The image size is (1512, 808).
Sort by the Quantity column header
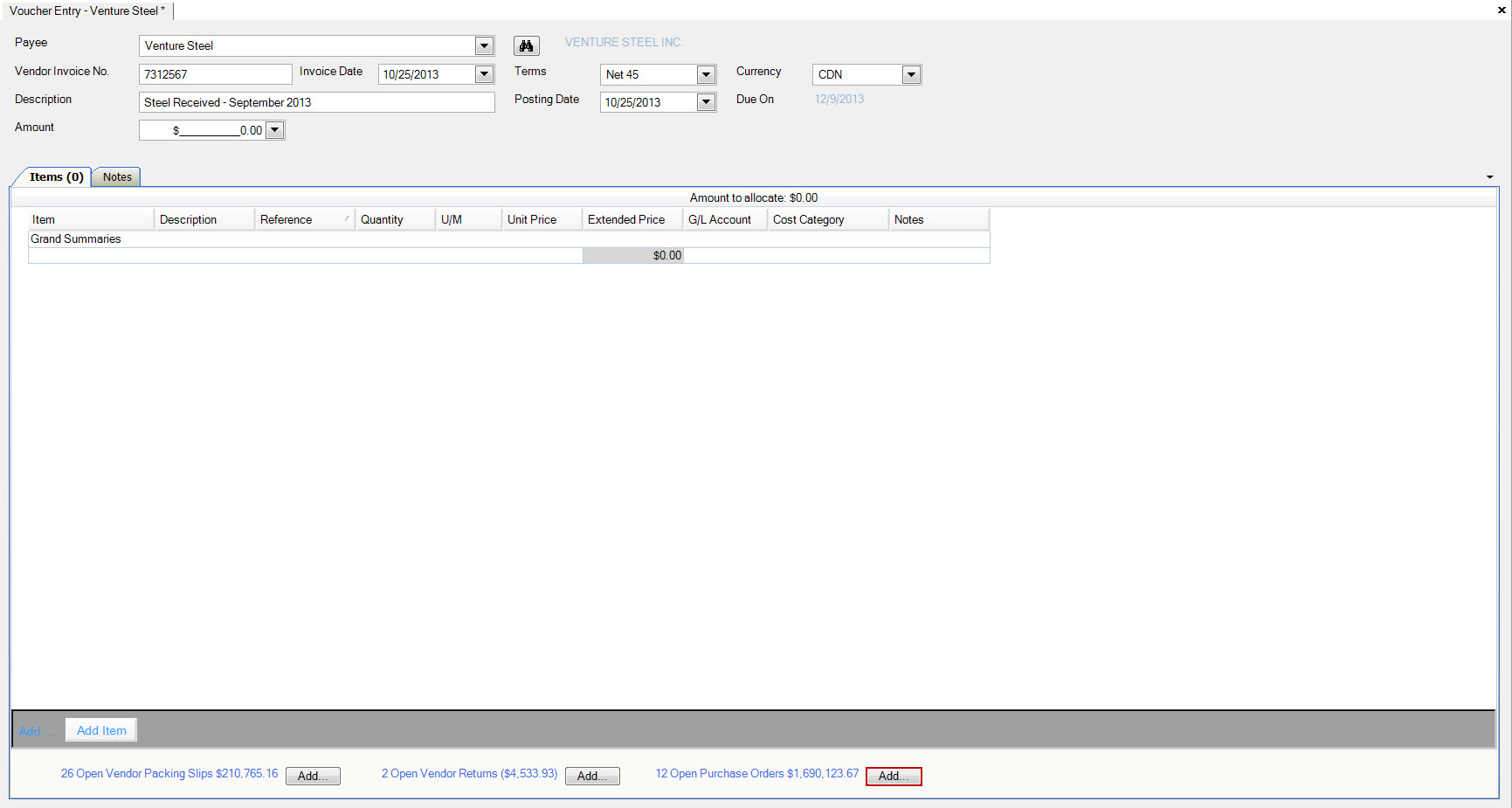pyautogui.click(x=396, y=219)
